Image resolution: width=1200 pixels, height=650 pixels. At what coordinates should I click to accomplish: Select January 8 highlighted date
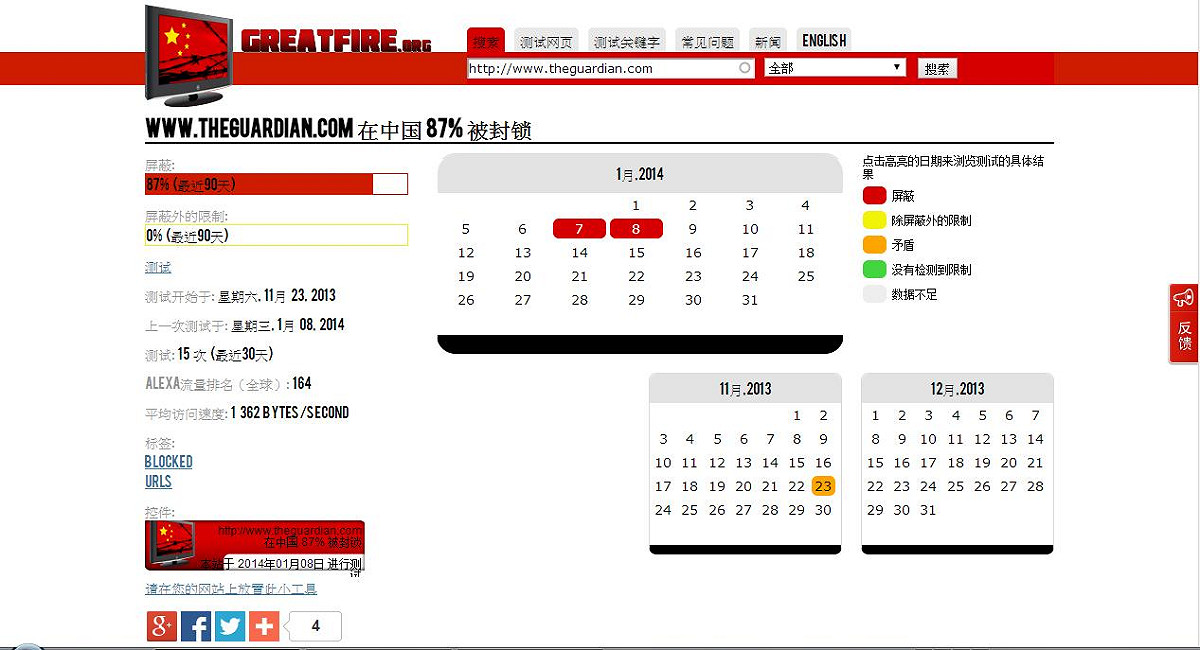pos(636,229)
